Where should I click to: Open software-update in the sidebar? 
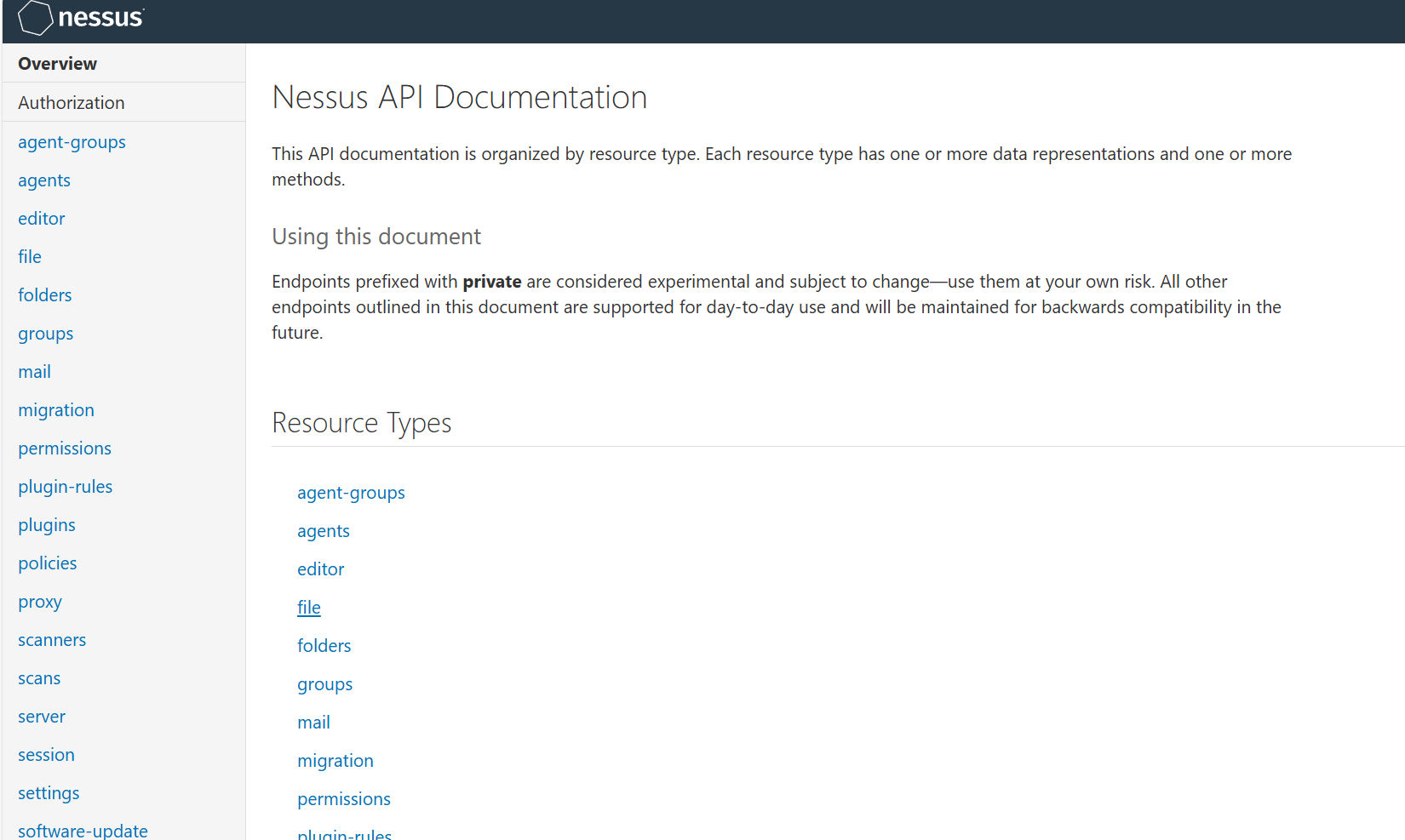[x=83, y=831]
